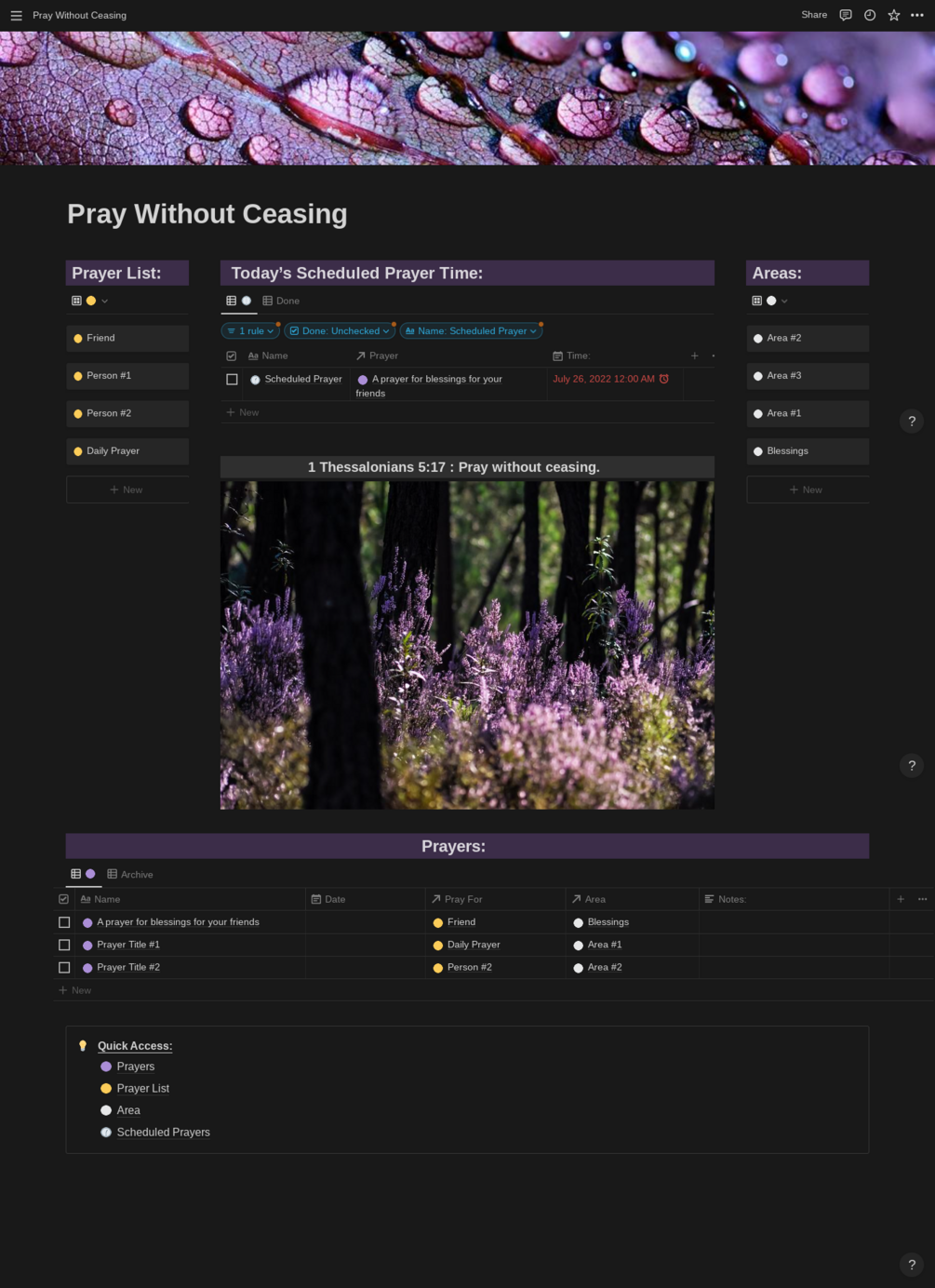Click the 1 Thessalonians 5:17 verse heading
This screenshot has height=1288, width=935.
[x=454, y=467]
